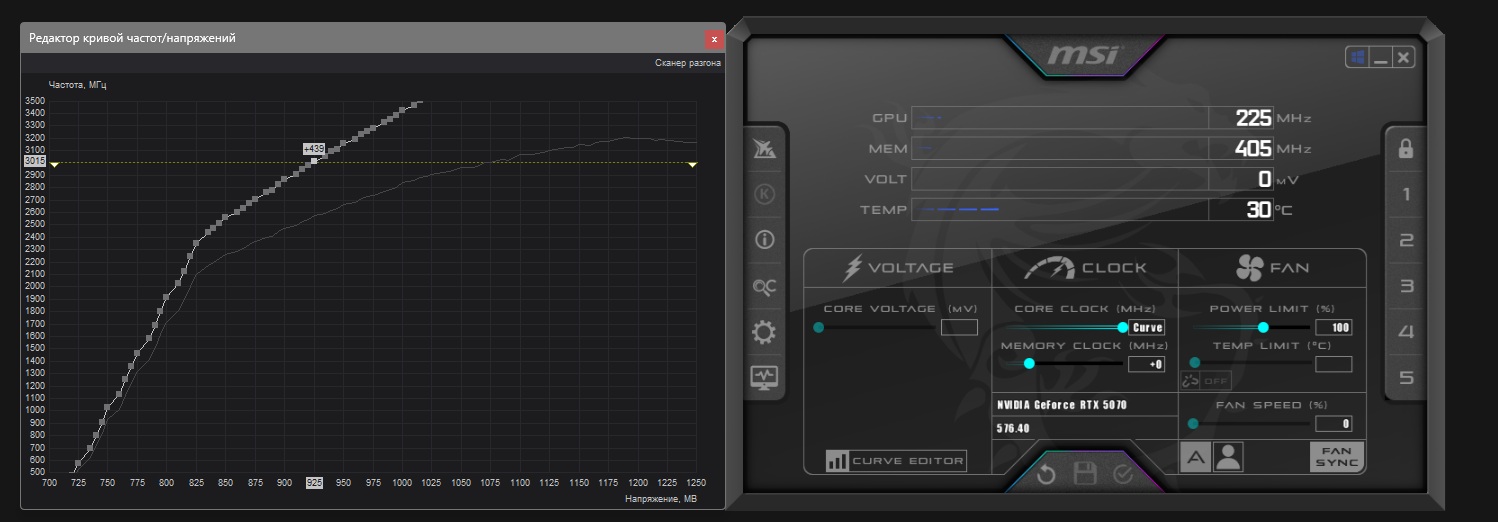
Task: Toggle the profile lock icon
Action: pos(1406,148)
